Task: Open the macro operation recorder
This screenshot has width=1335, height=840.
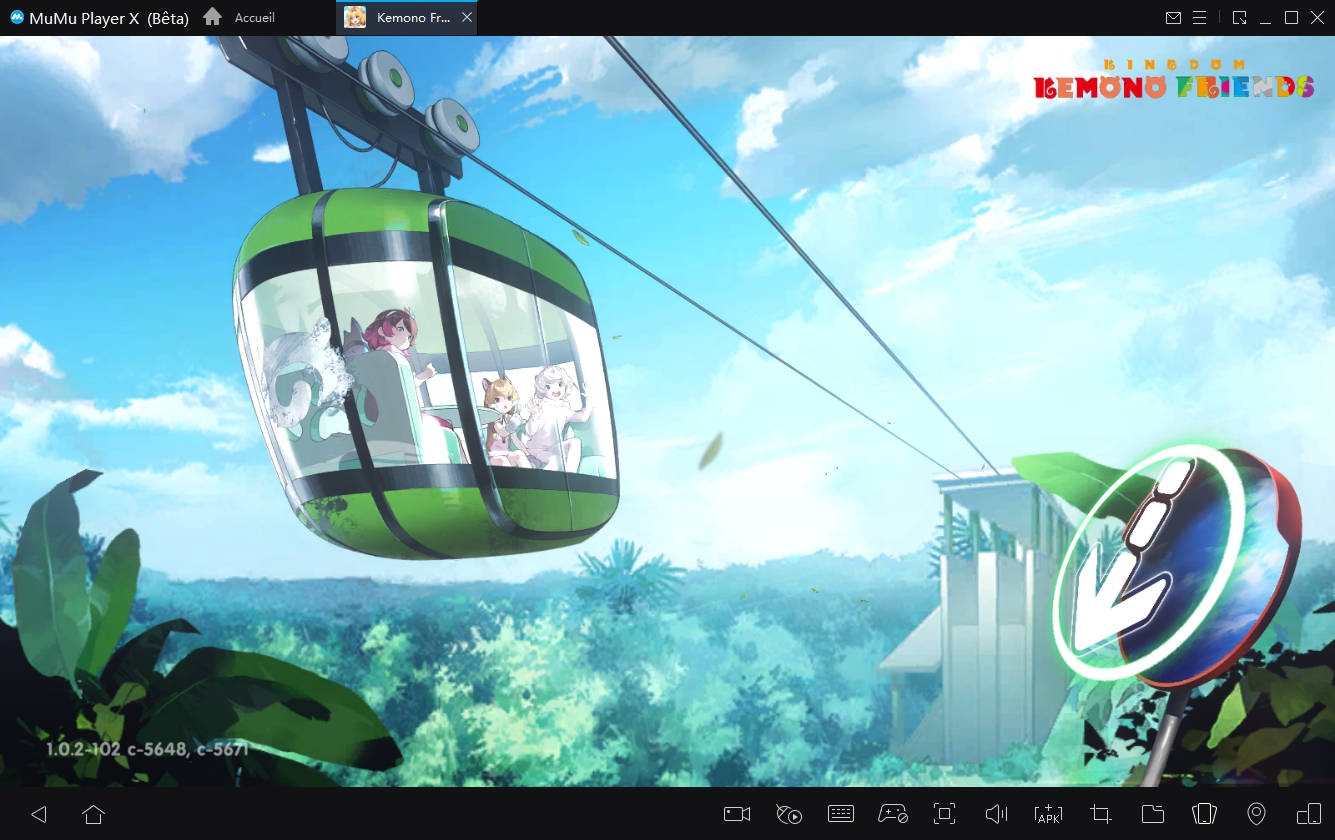Action: [x=789, y=814]
